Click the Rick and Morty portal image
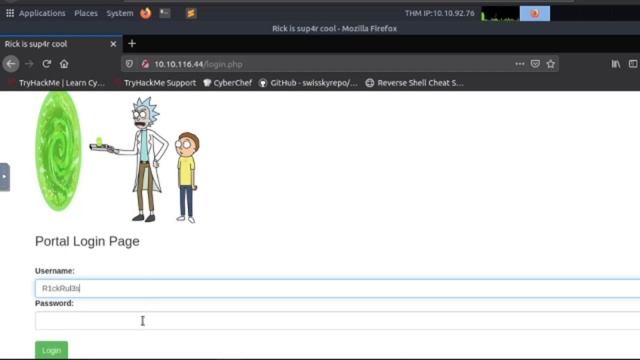Viewport: 640px width, 360px height. point(118,157)
